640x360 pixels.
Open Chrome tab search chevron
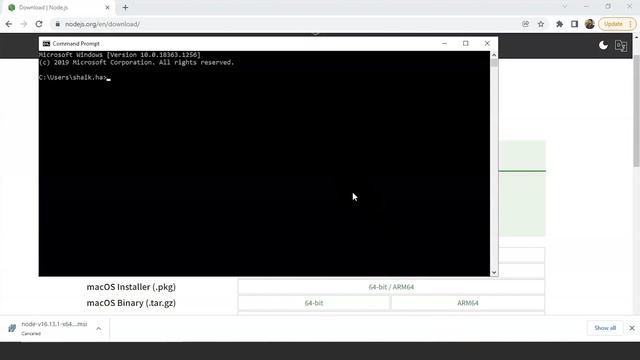pyautogui.click(x=564, y=7)
